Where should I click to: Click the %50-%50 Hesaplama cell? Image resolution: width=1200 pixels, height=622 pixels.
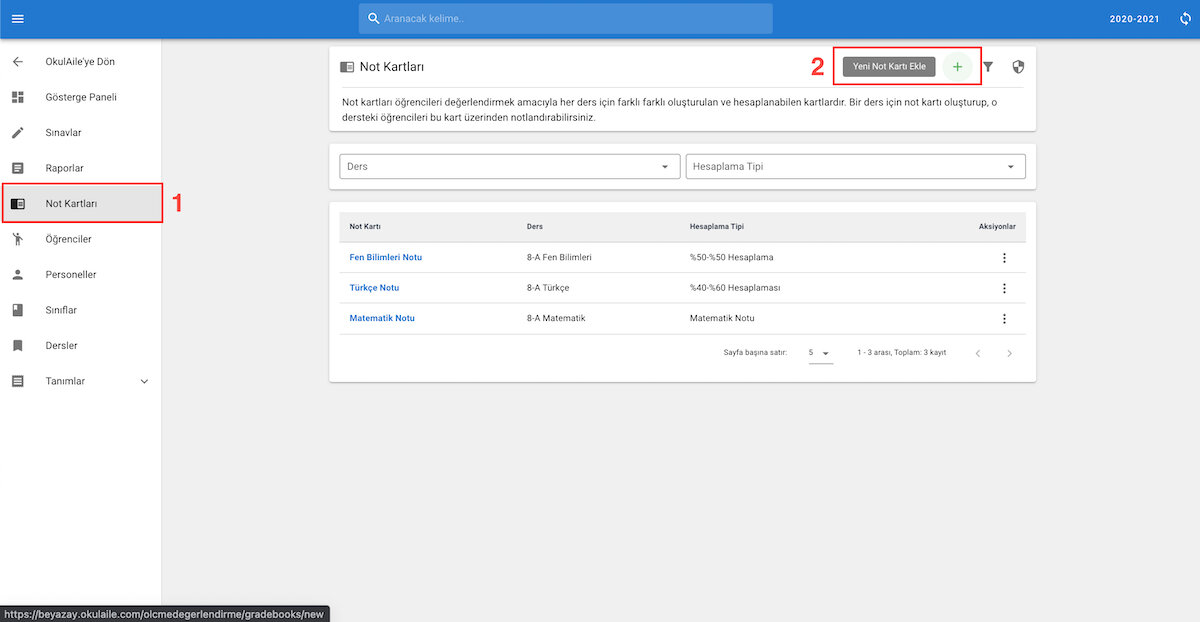732,258
